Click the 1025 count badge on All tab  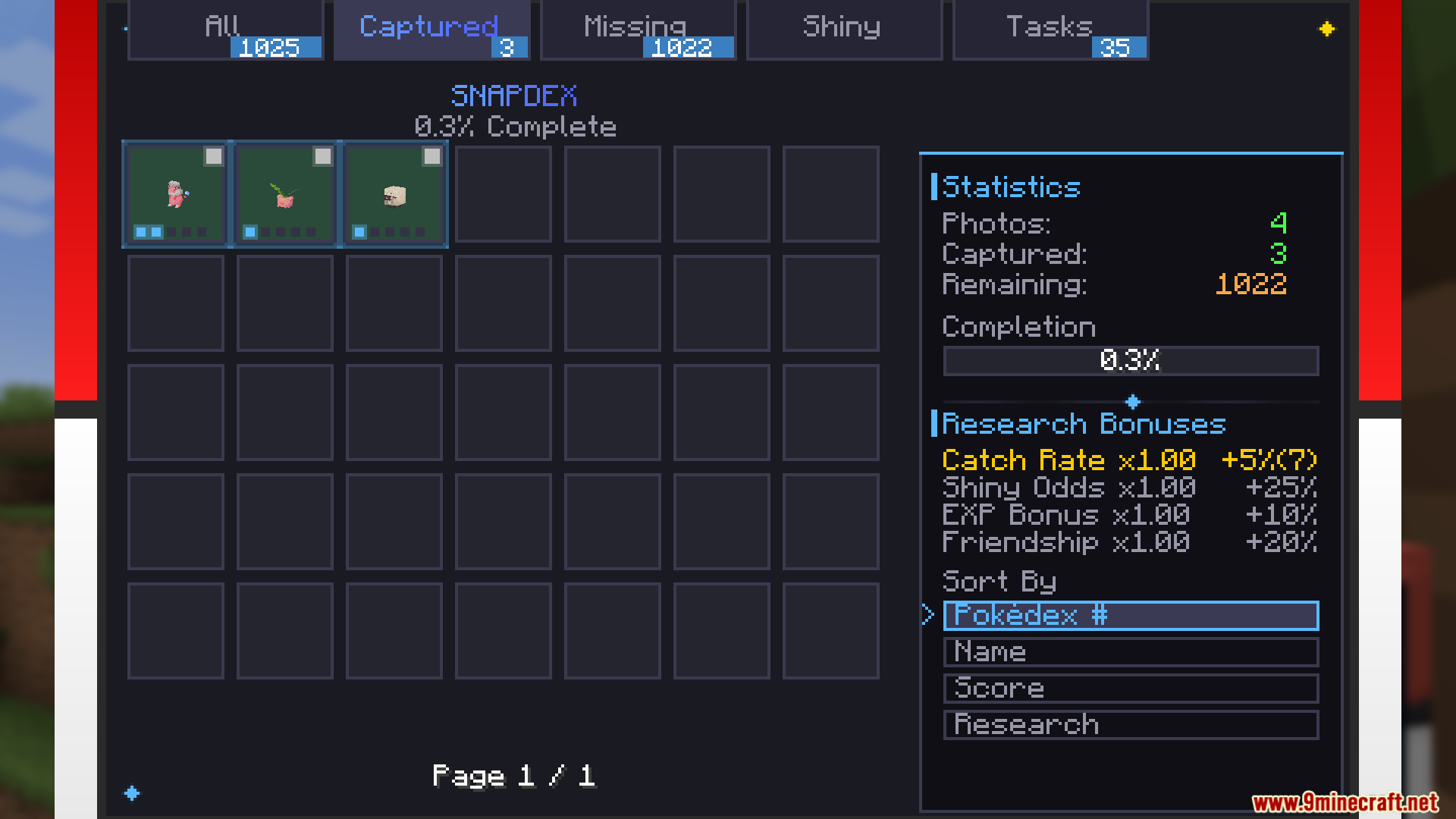(x=276, y=48)
